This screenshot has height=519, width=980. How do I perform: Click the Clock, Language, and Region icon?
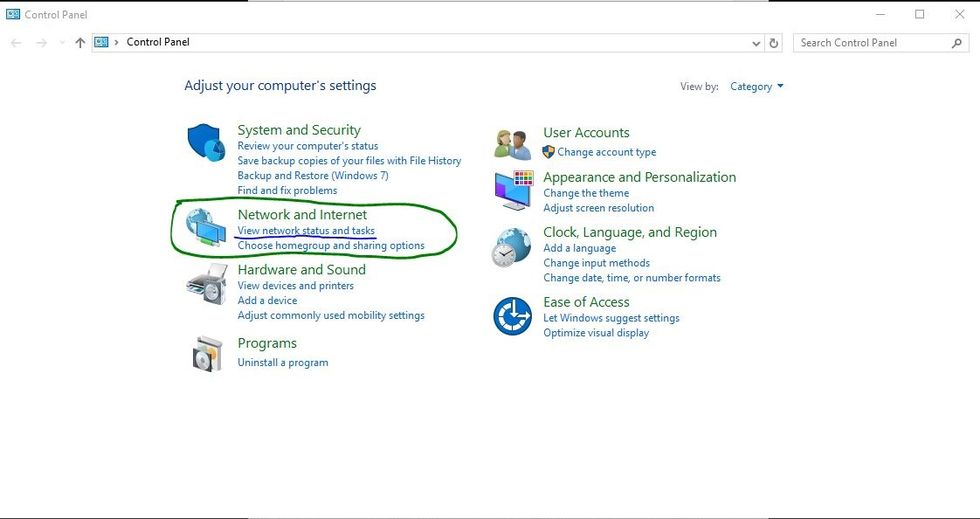512,247
